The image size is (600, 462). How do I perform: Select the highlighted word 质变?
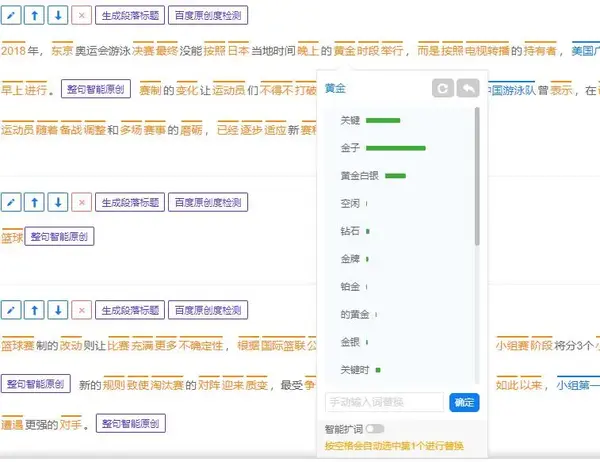[x=256, y=385]
